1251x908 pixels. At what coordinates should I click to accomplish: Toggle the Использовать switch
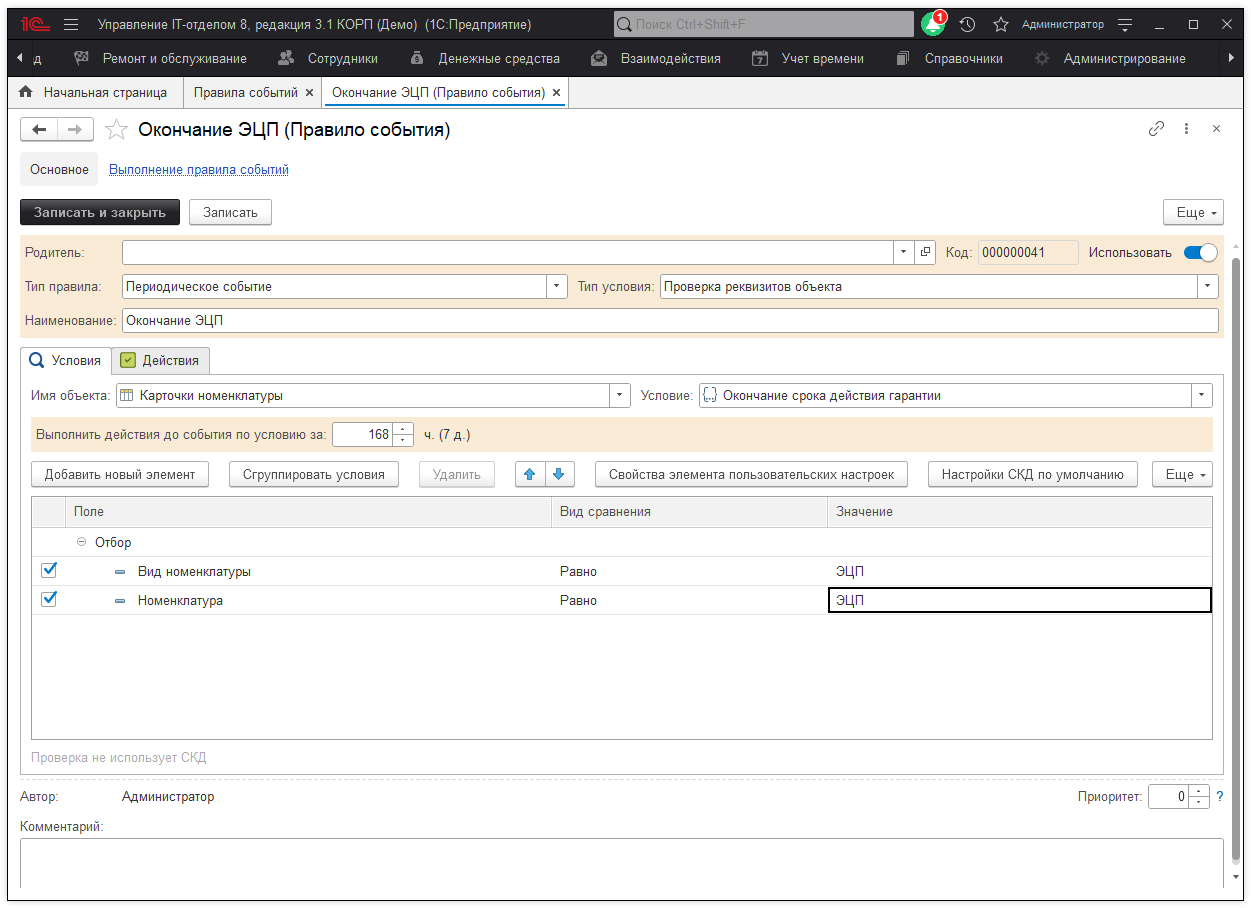[1200, 253]
